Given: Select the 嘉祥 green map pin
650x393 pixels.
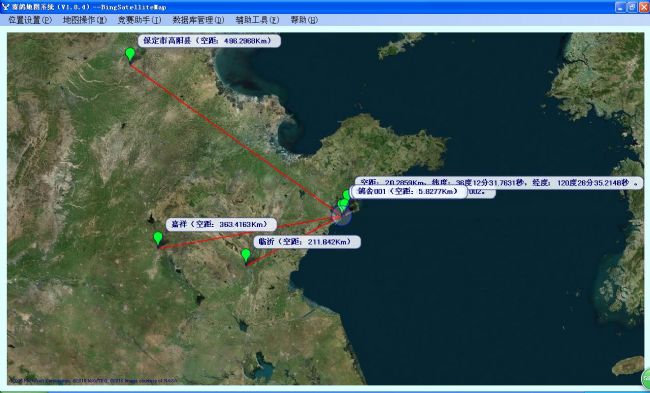Looking at the screenshot, I should (x=158, y=238).
